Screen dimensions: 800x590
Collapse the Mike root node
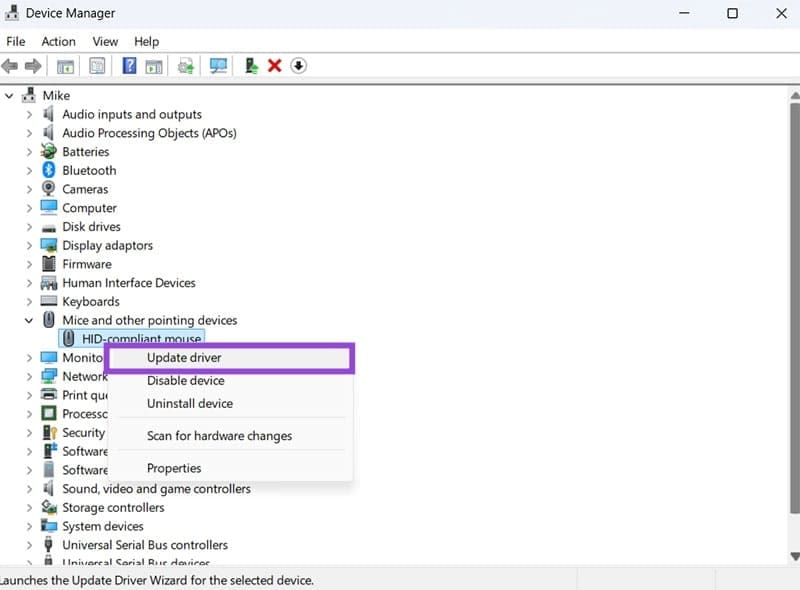click(9, 95)
